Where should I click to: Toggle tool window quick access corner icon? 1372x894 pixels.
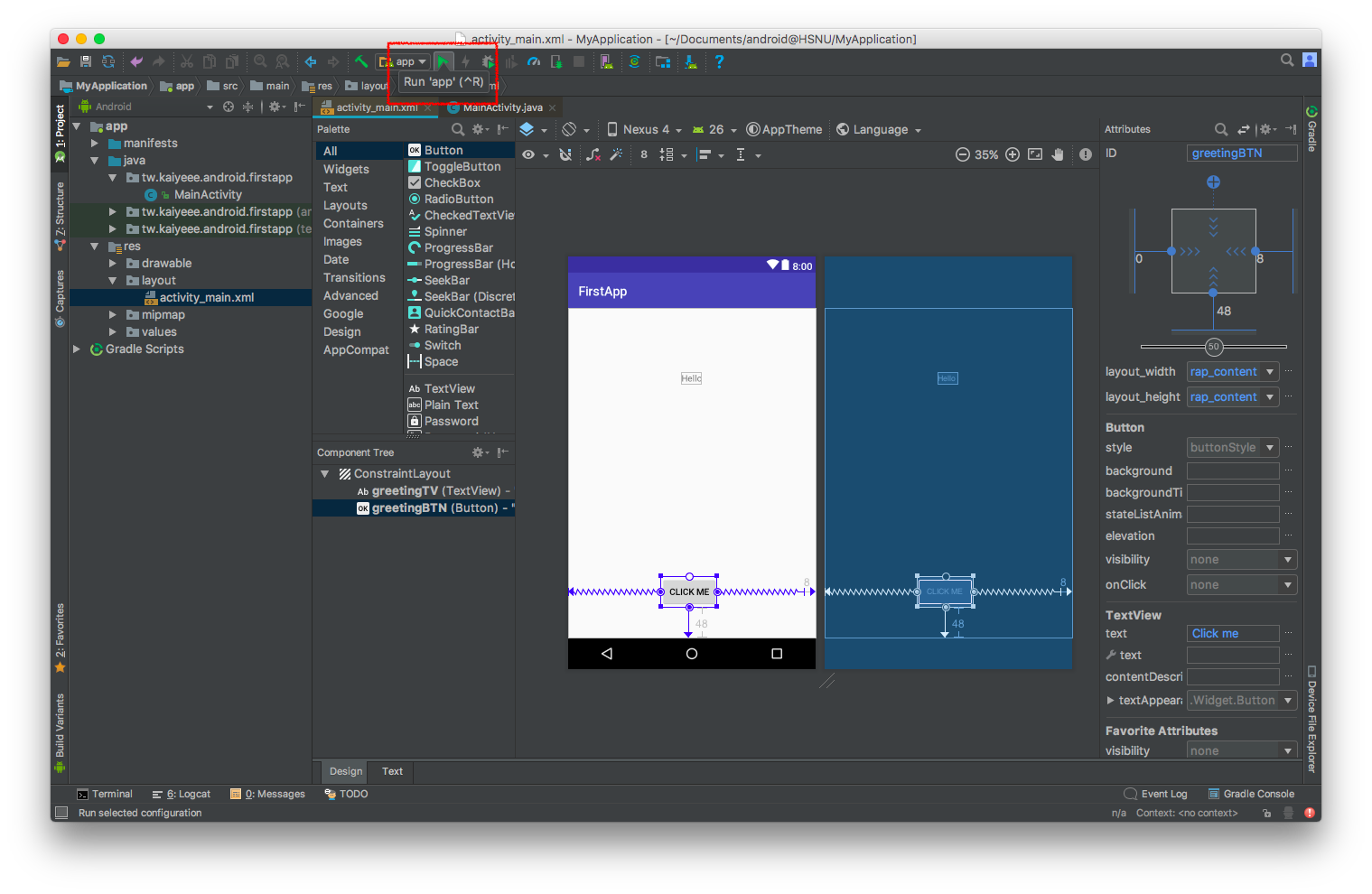61,813
